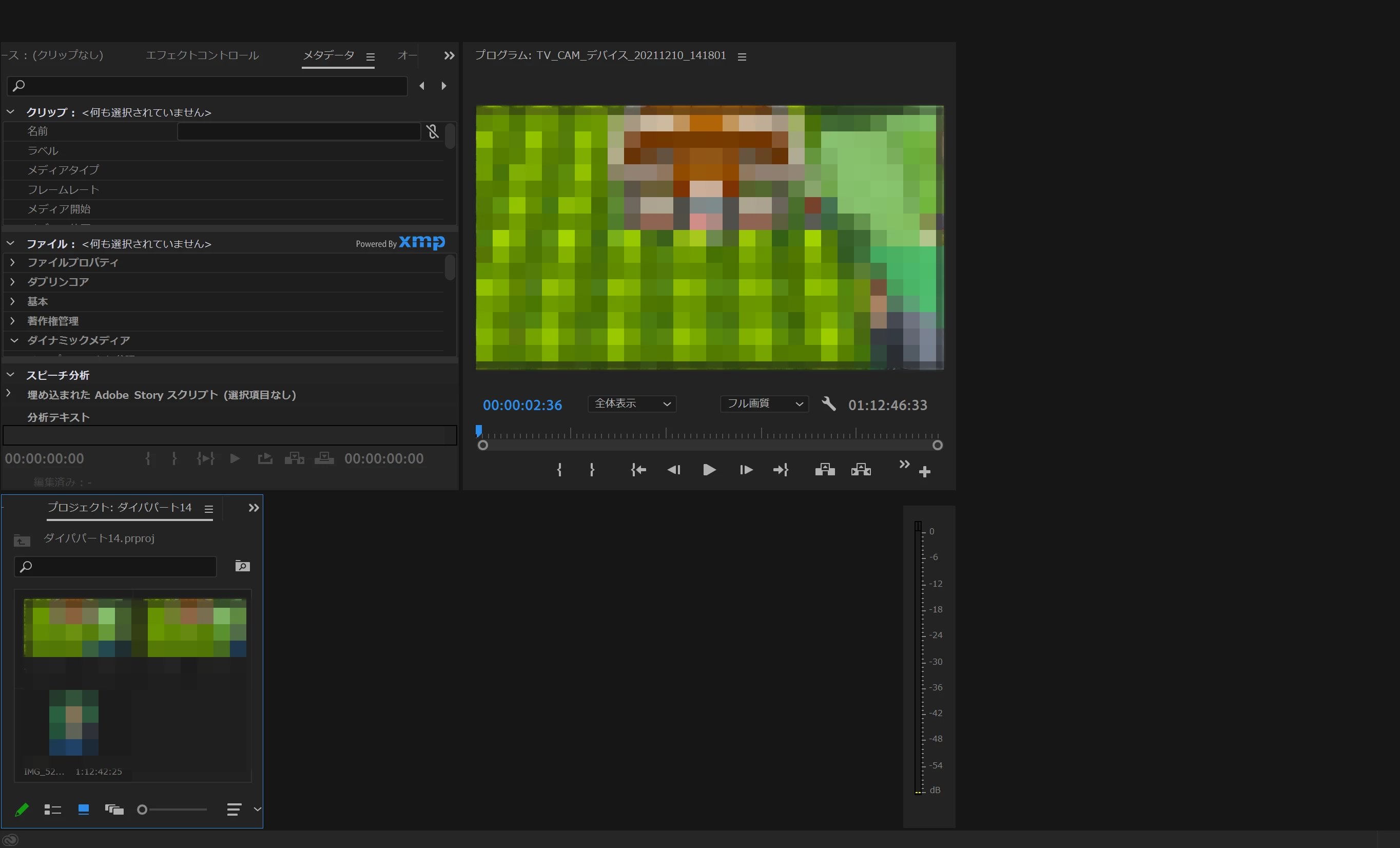The height and width of the screenshot is (848, 1400).
Task: Adjust the thumbnail size zoom slider
Action: [x=143, y=810]
